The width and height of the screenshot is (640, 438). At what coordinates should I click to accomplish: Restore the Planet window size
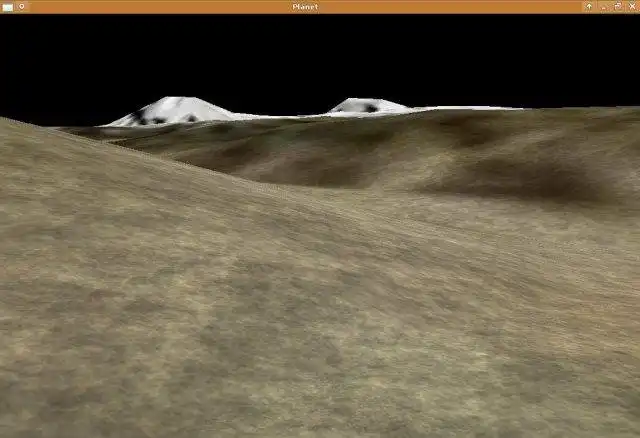point(618,6)
